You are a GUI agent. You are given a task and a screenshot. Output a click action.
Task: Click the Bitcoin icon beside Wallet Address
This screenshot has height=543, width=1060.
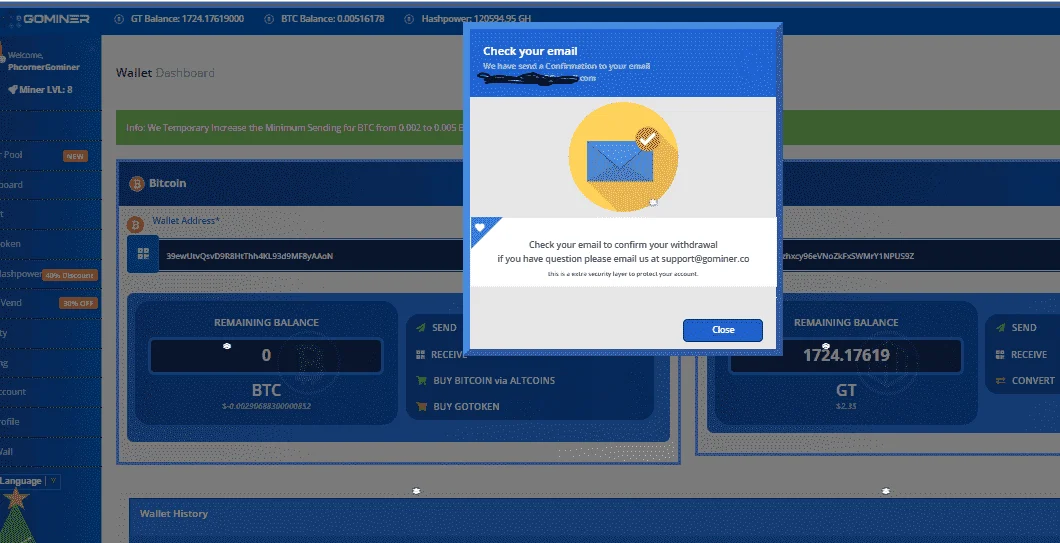coord(135,224)
